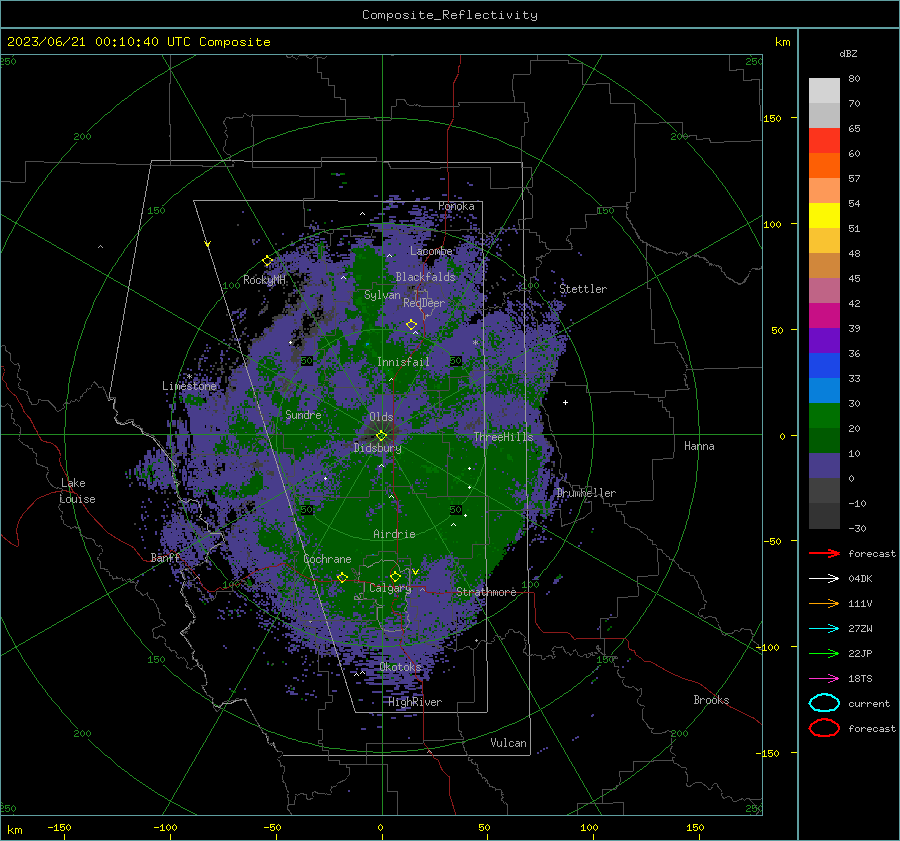900x841 pixels.
Task: Click the Innisfail city label
Action: [x=403, y=362]
